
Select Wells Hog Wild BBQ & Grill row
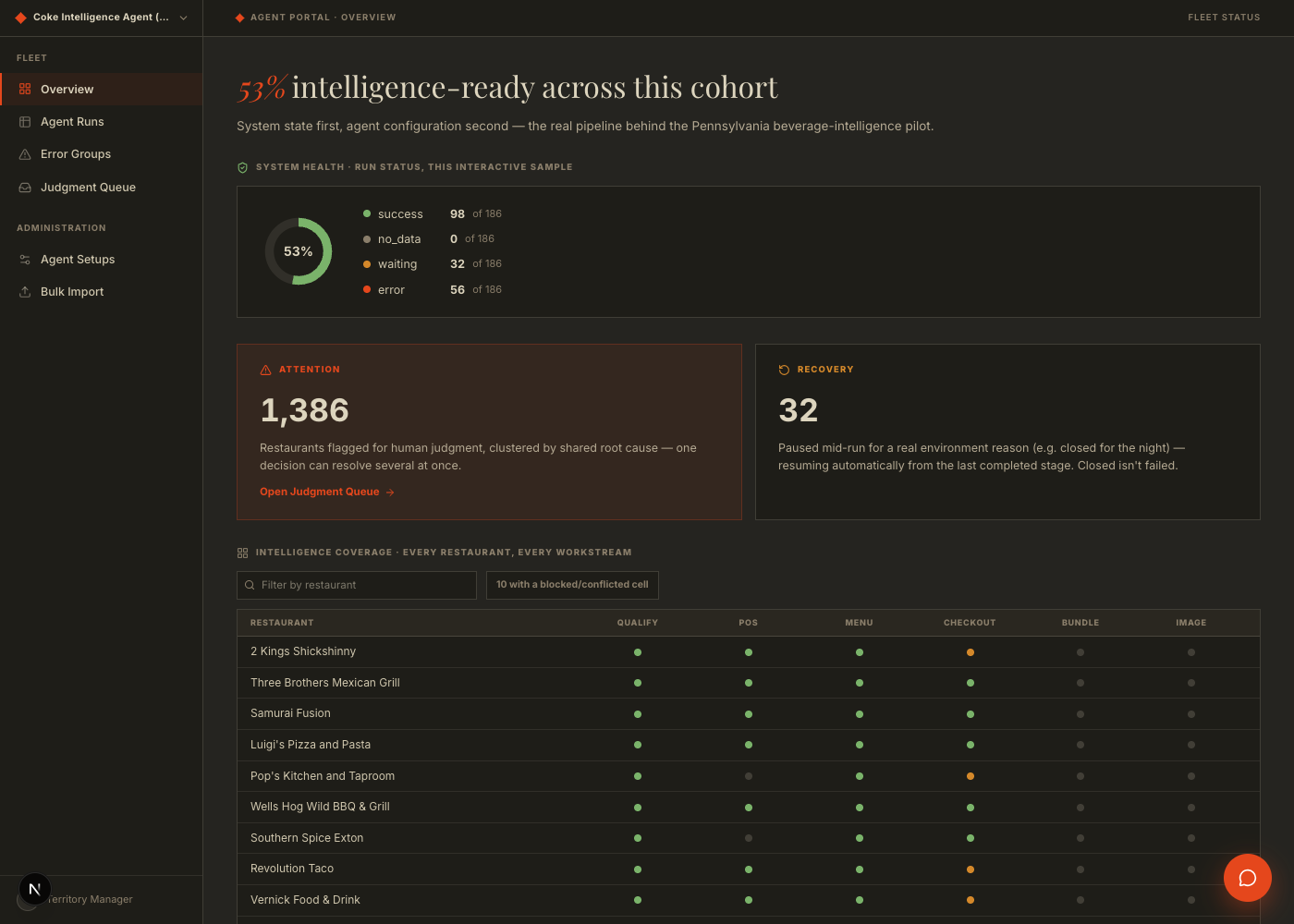point(749,807)
